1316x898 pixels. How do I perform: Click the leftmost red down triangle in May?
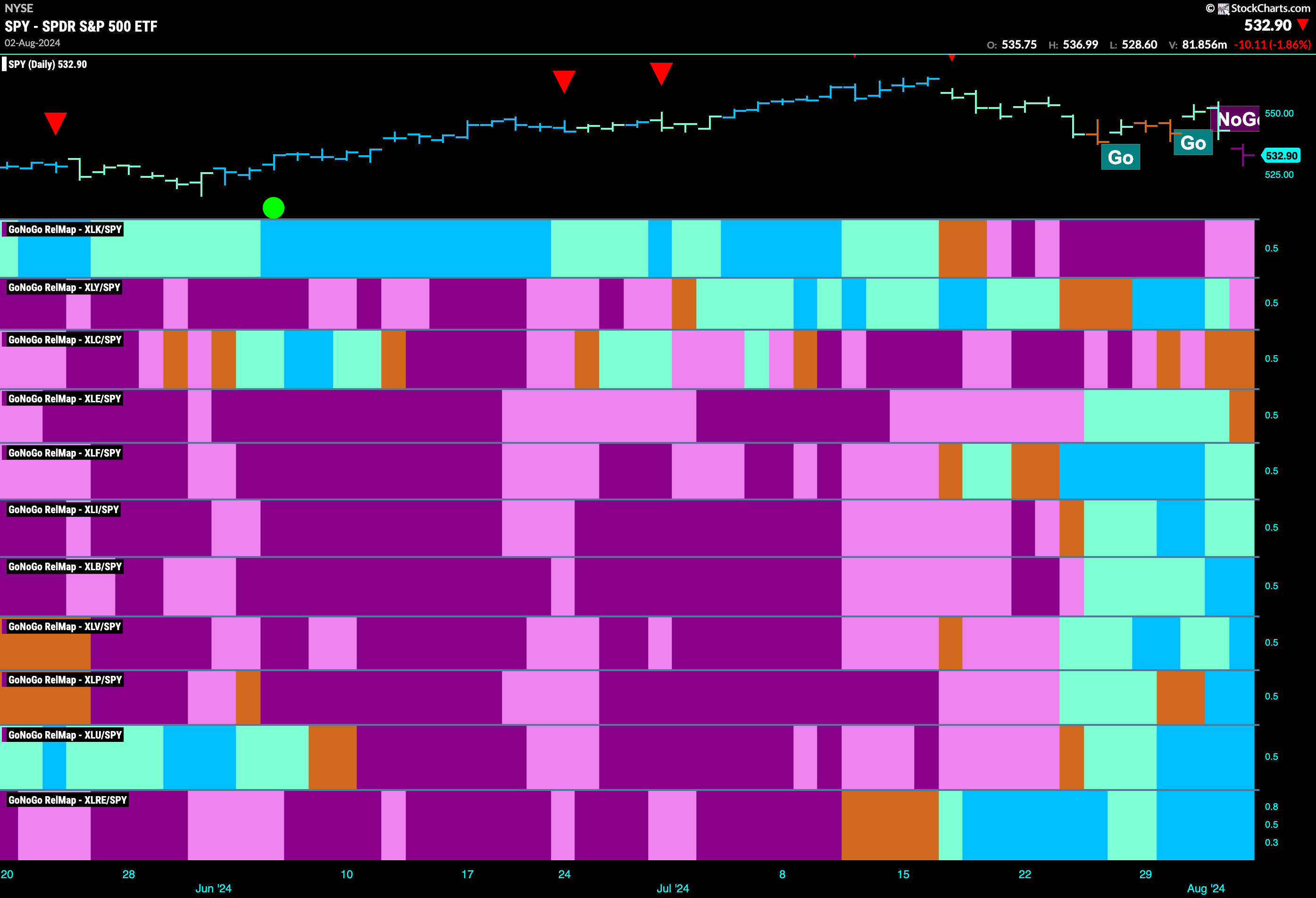click(x=56, y=124)
